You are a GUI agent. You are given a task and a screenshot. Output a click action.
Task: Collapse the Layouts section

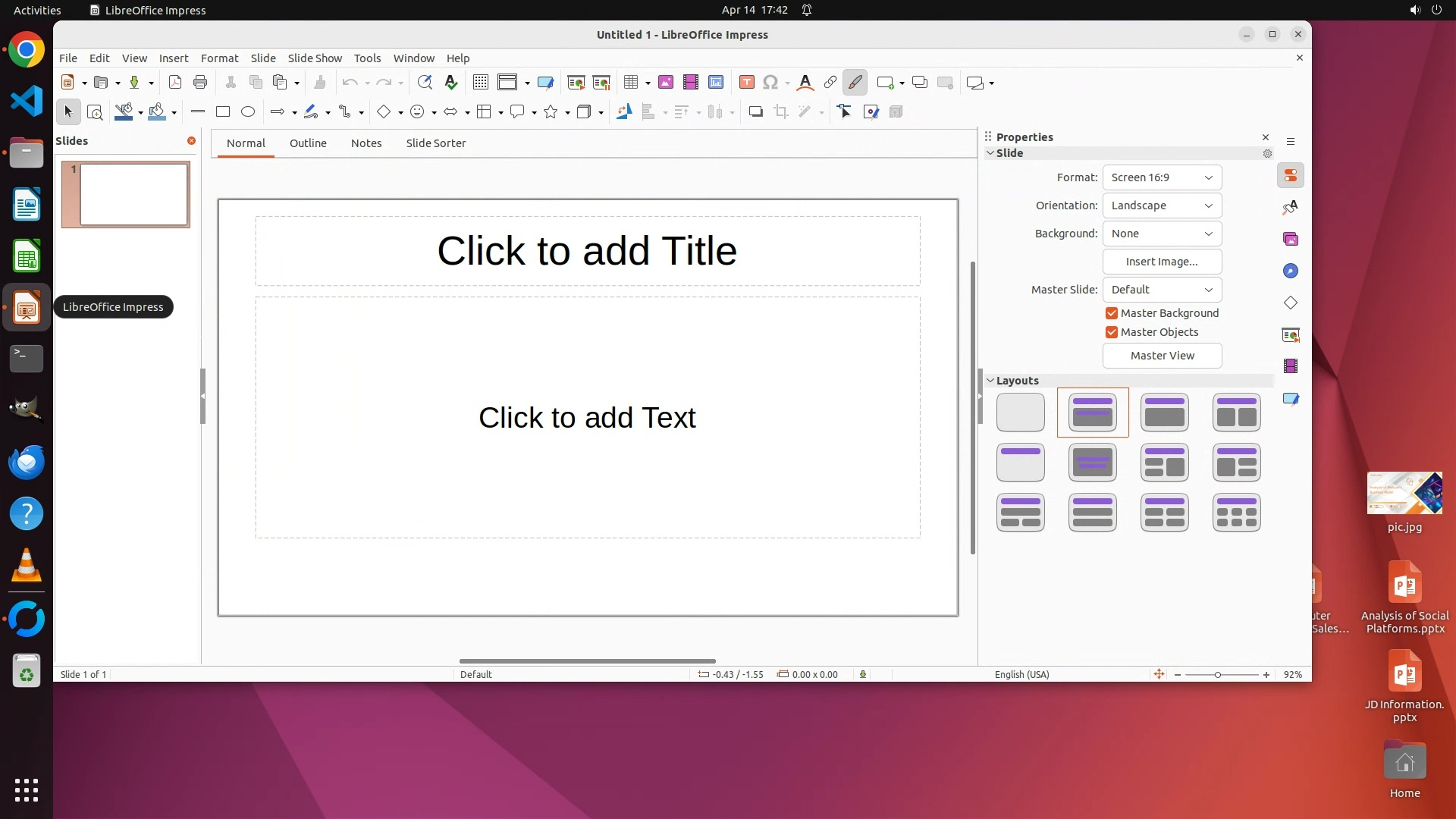click(x=990, y=381)
